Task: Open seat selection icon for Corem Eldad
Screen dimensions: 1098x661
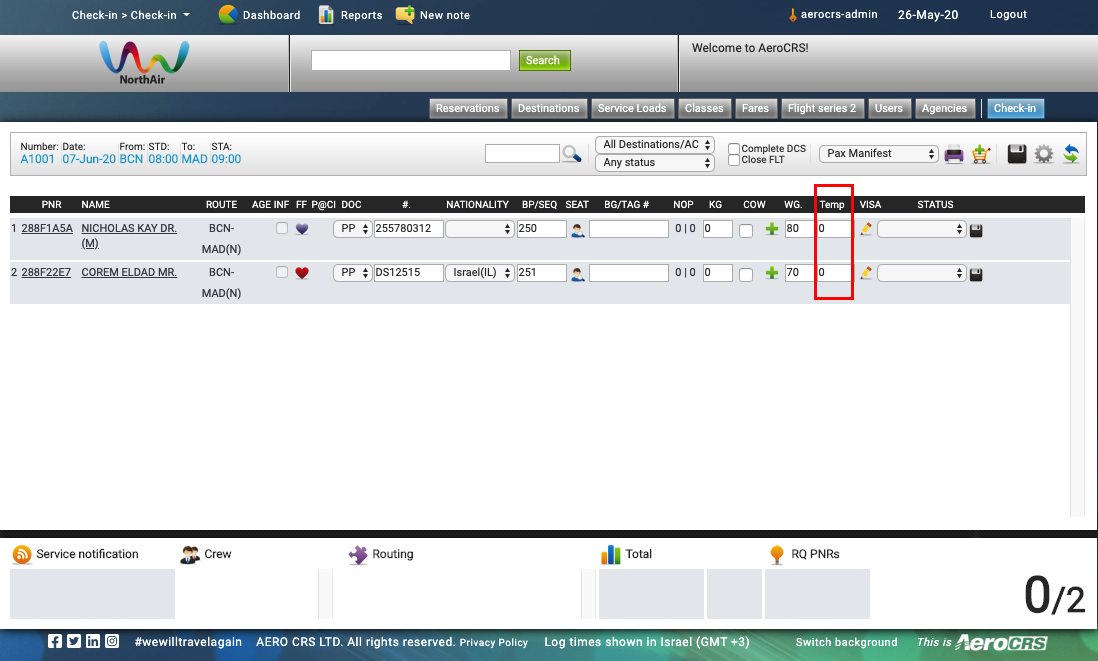Action: [578, 274]
